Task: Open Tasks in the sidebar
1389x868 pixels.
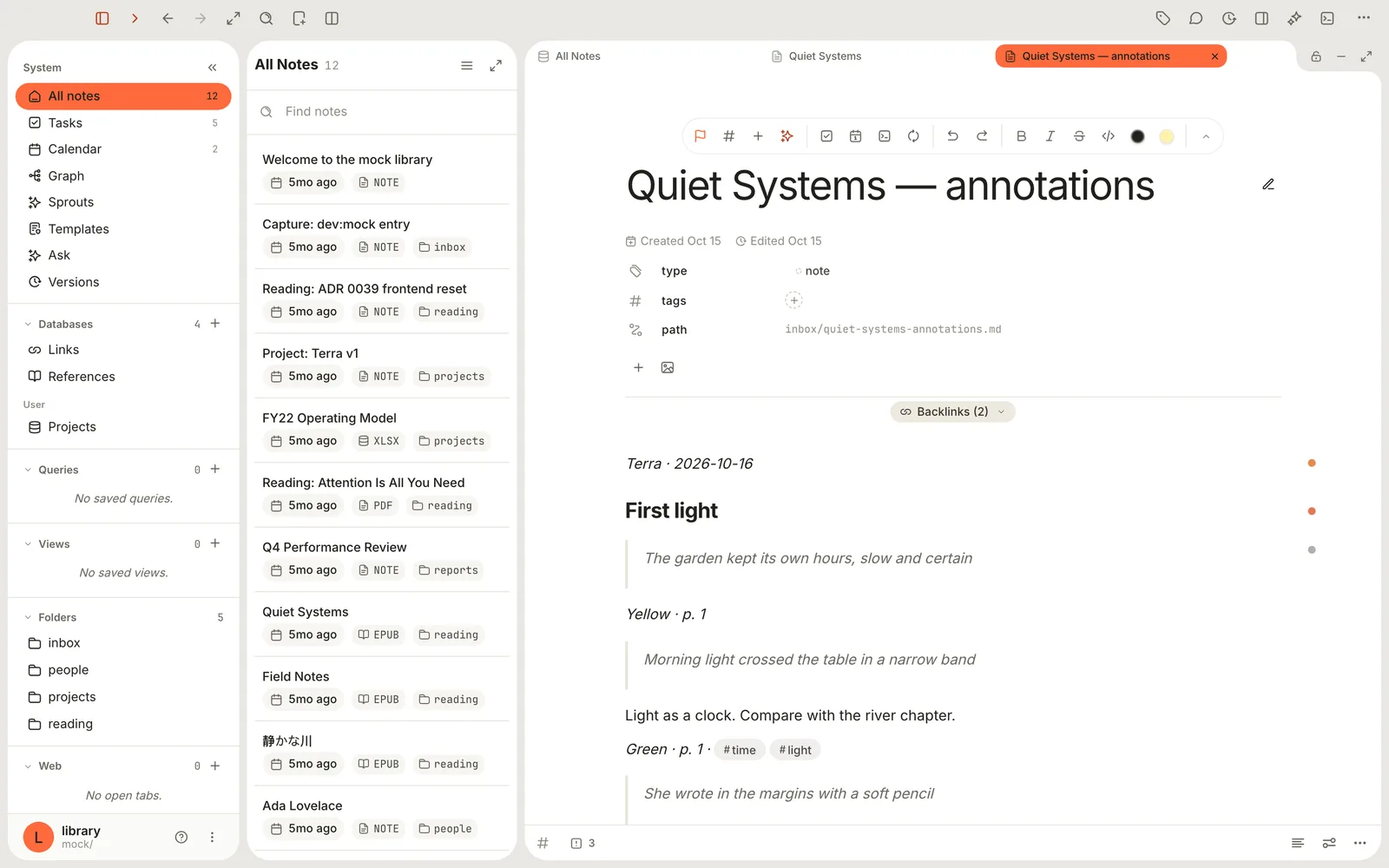Action: point(123,123)
